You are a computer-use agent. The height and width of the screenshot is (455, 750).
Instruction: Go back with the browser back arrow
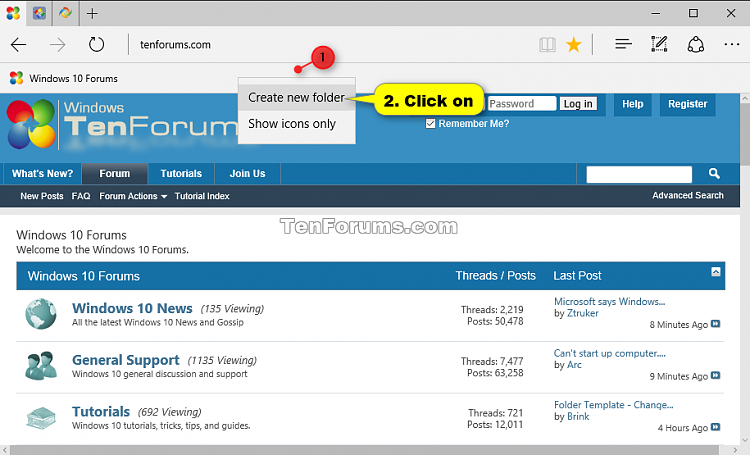coord(19,45)
